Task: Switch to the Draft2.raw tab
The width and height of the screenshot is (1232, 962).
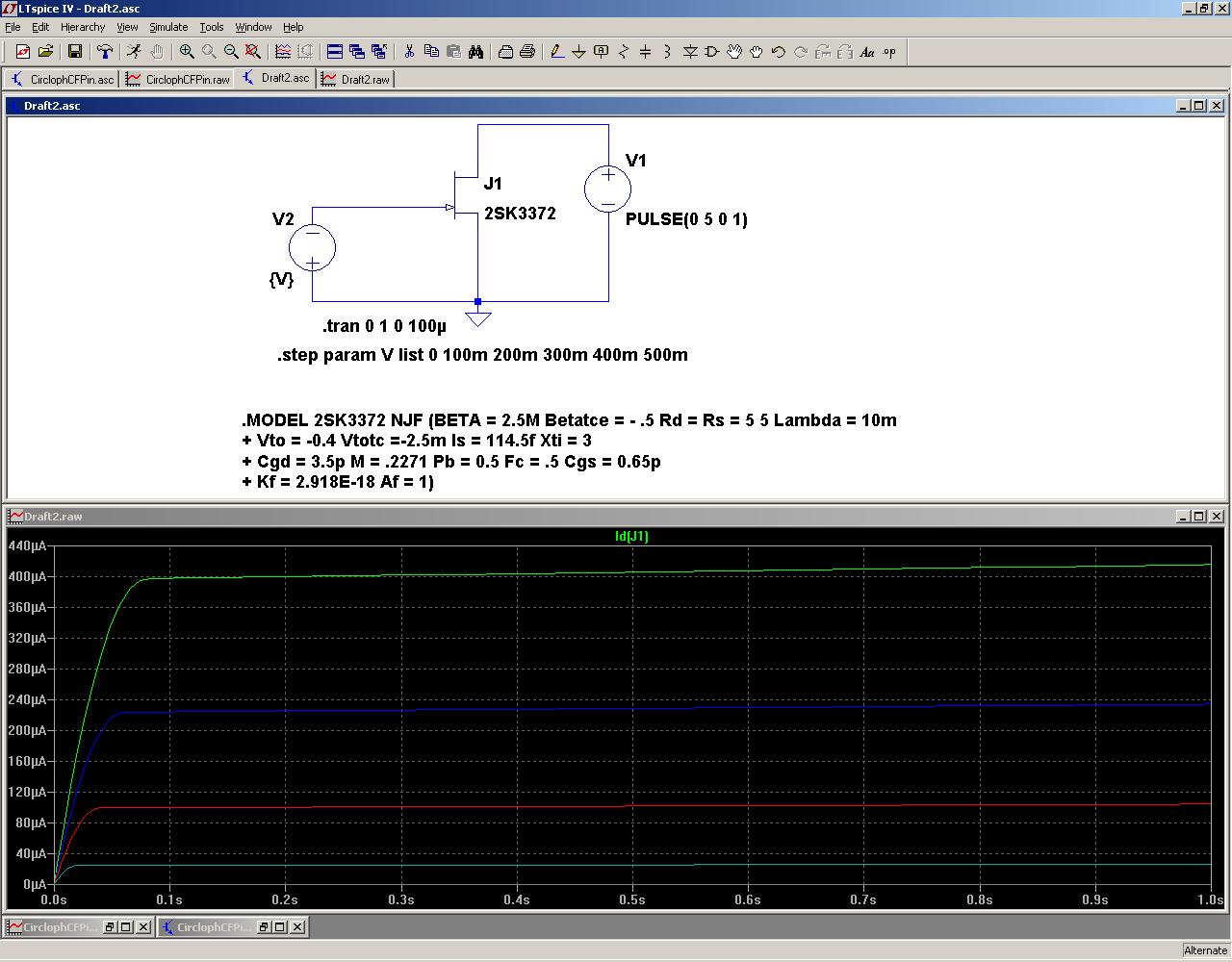Action: click(356, 79)
